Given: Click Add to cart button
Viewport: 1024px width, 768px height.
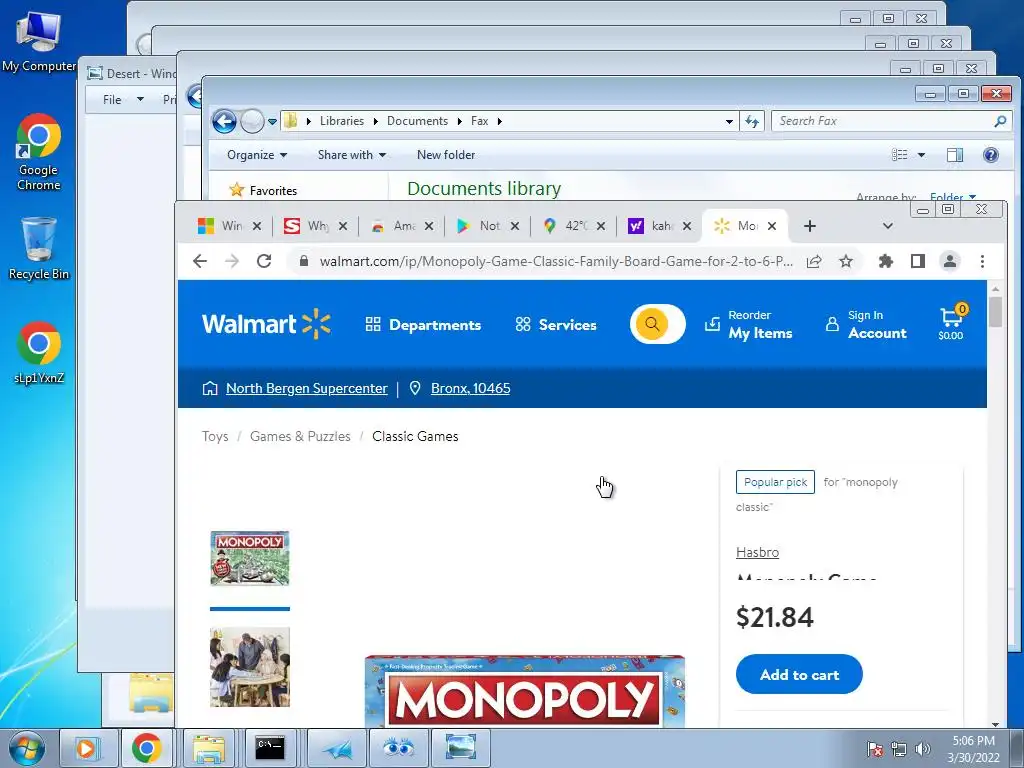Looking at the screenshot, I should (x=799, y=675).
